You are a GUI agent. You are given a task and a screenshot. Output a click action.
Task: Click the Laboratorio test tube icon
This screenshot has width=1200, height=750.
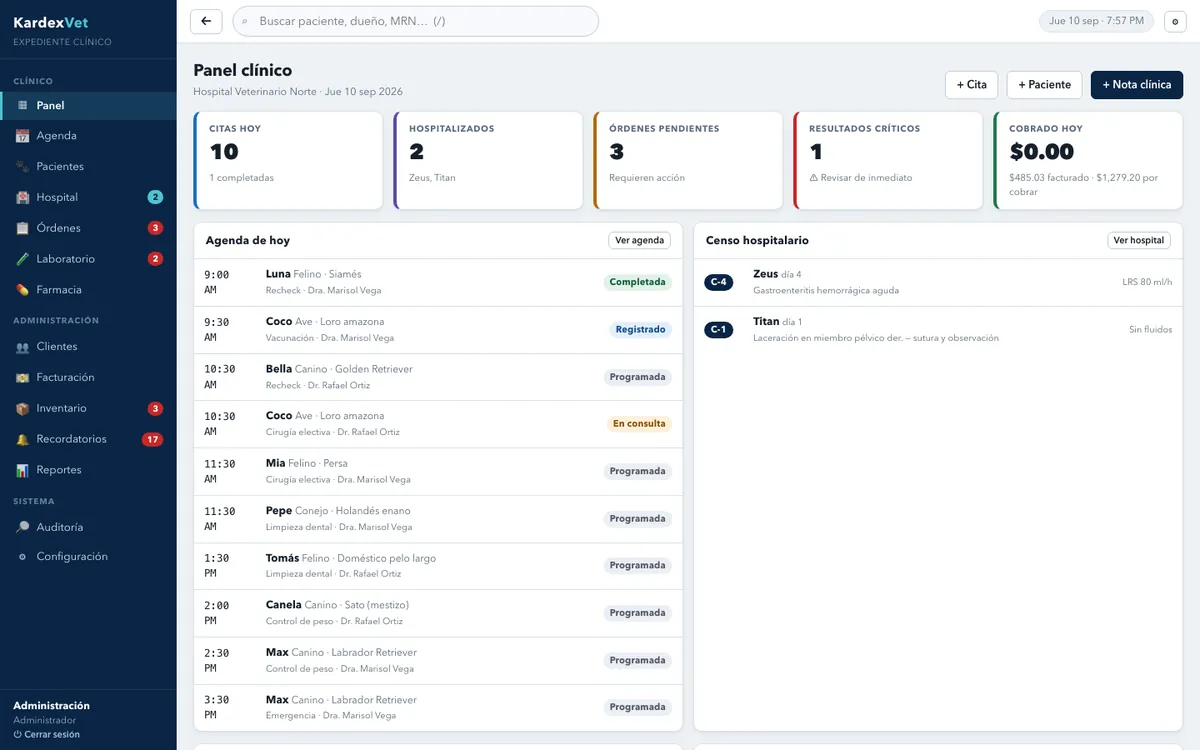23,259
